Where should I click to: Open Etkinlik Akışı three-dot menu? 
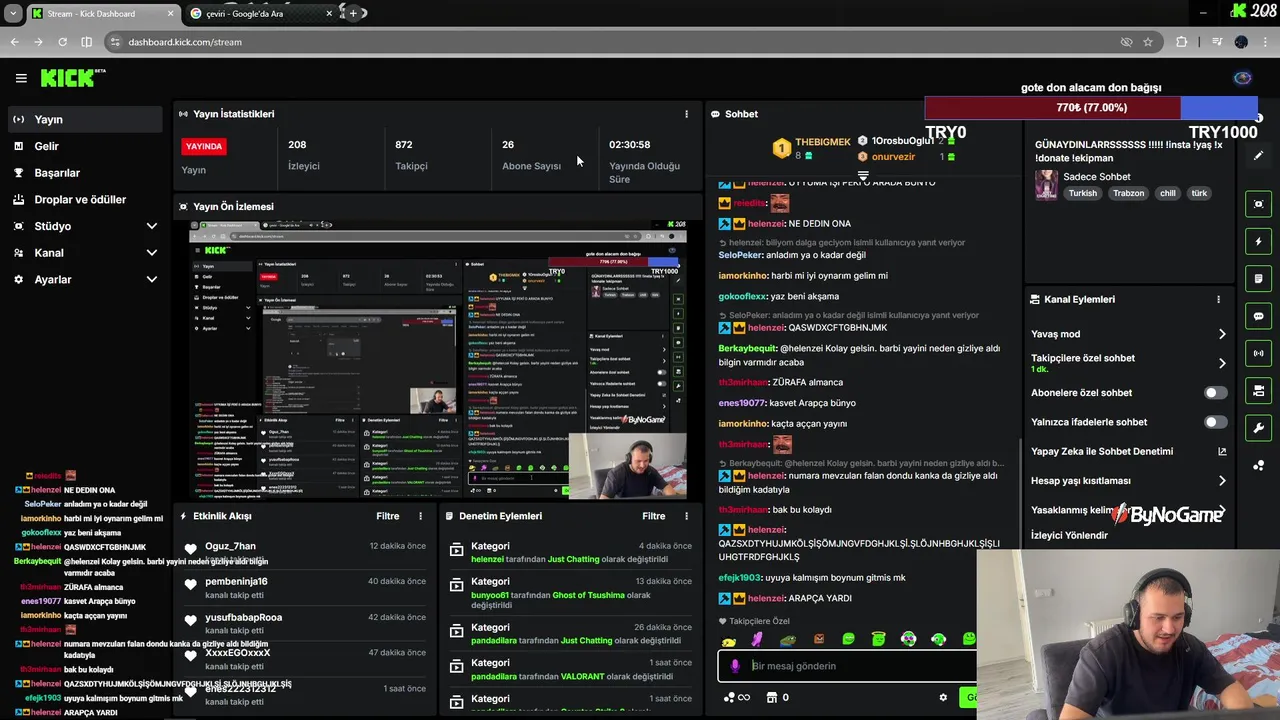420,516
